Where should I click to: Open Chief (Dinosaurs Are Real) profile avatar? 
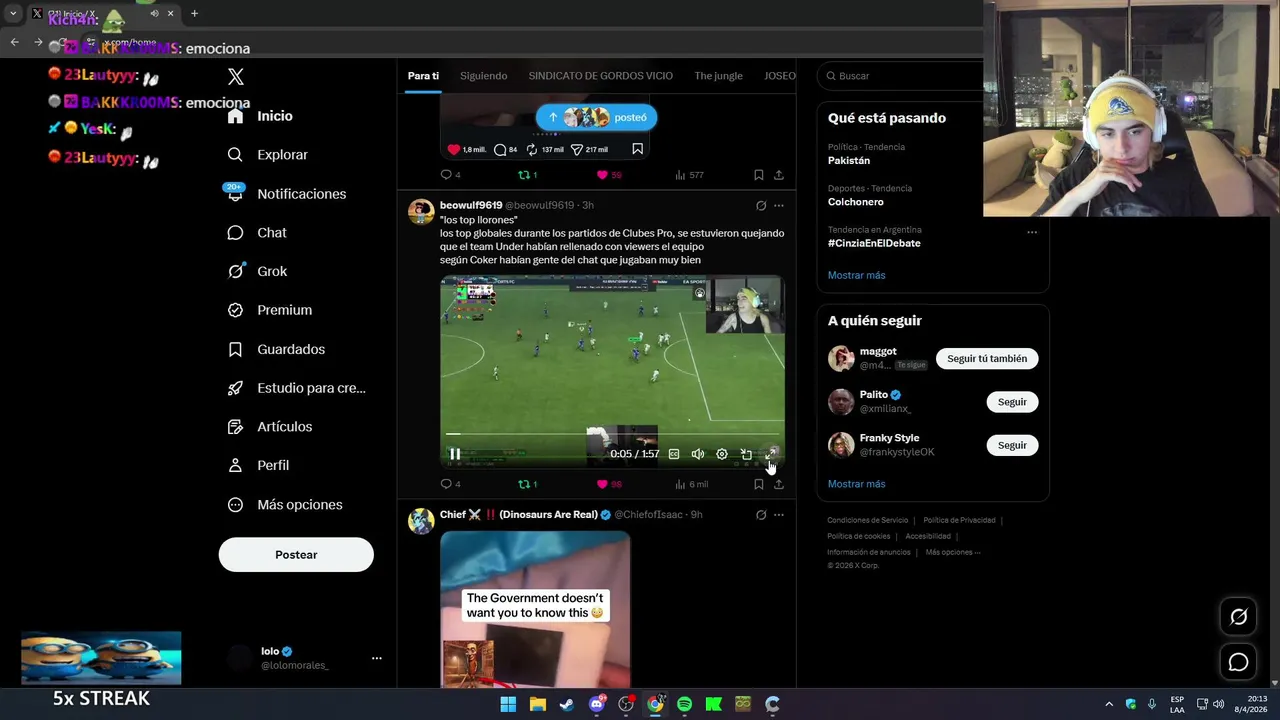point(421,521)
